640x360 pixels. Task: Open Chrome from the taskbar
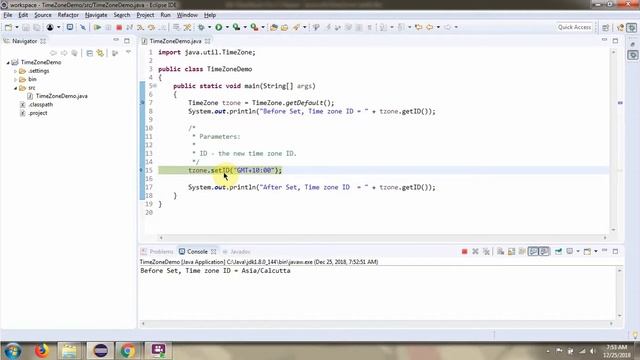[x=128, y=350]
